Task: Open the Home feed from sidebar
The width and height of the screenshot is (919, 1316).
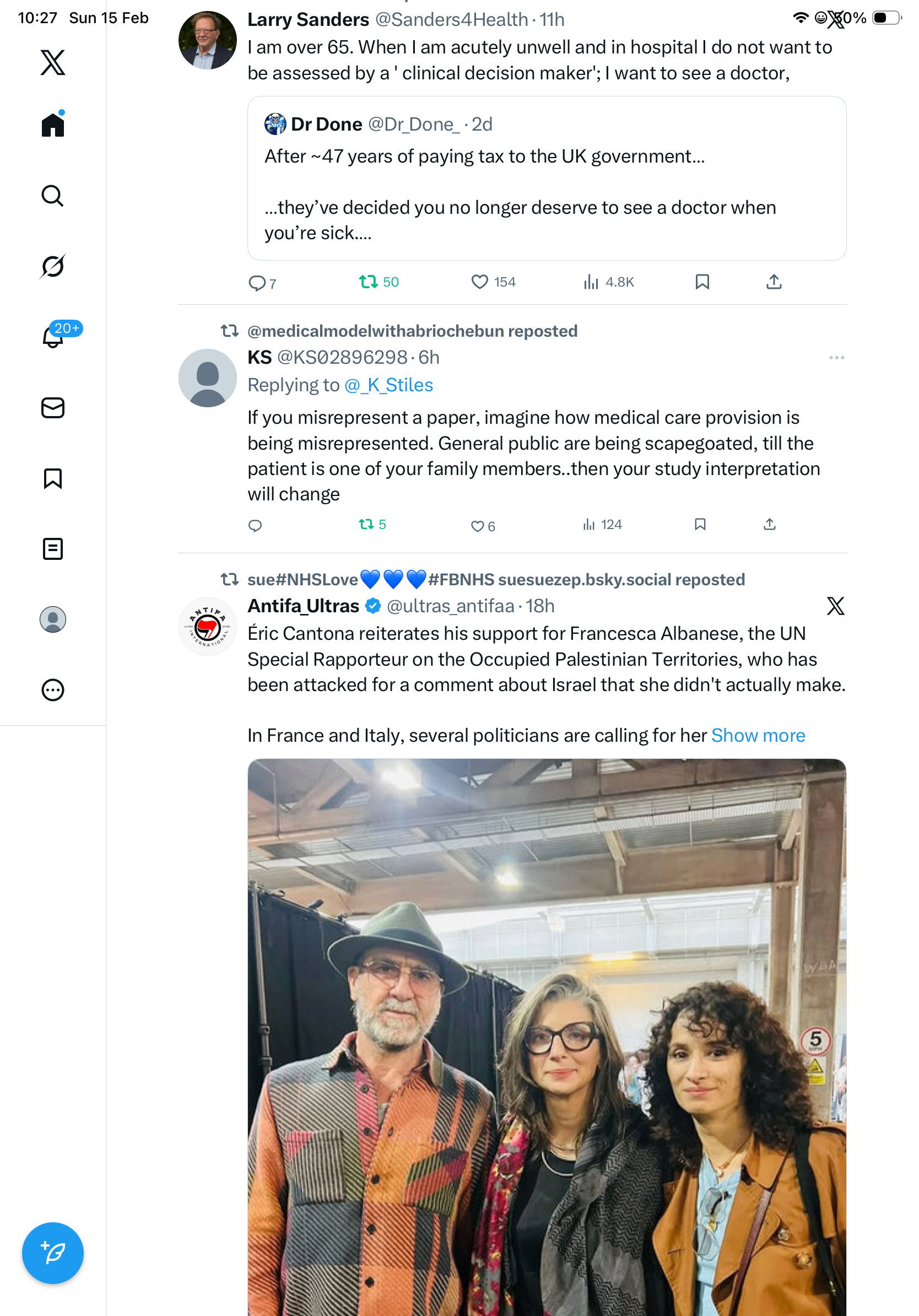Action: 53,125
